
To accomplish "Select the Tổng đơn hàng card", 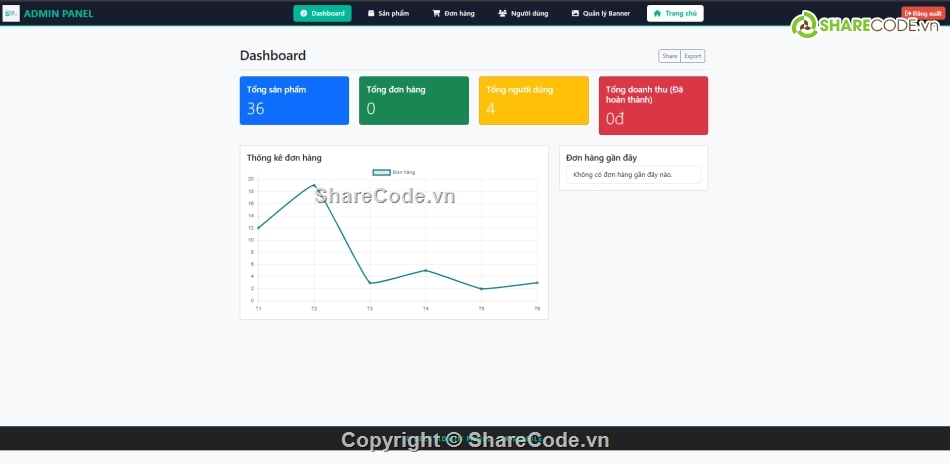I will click(414, 101).
